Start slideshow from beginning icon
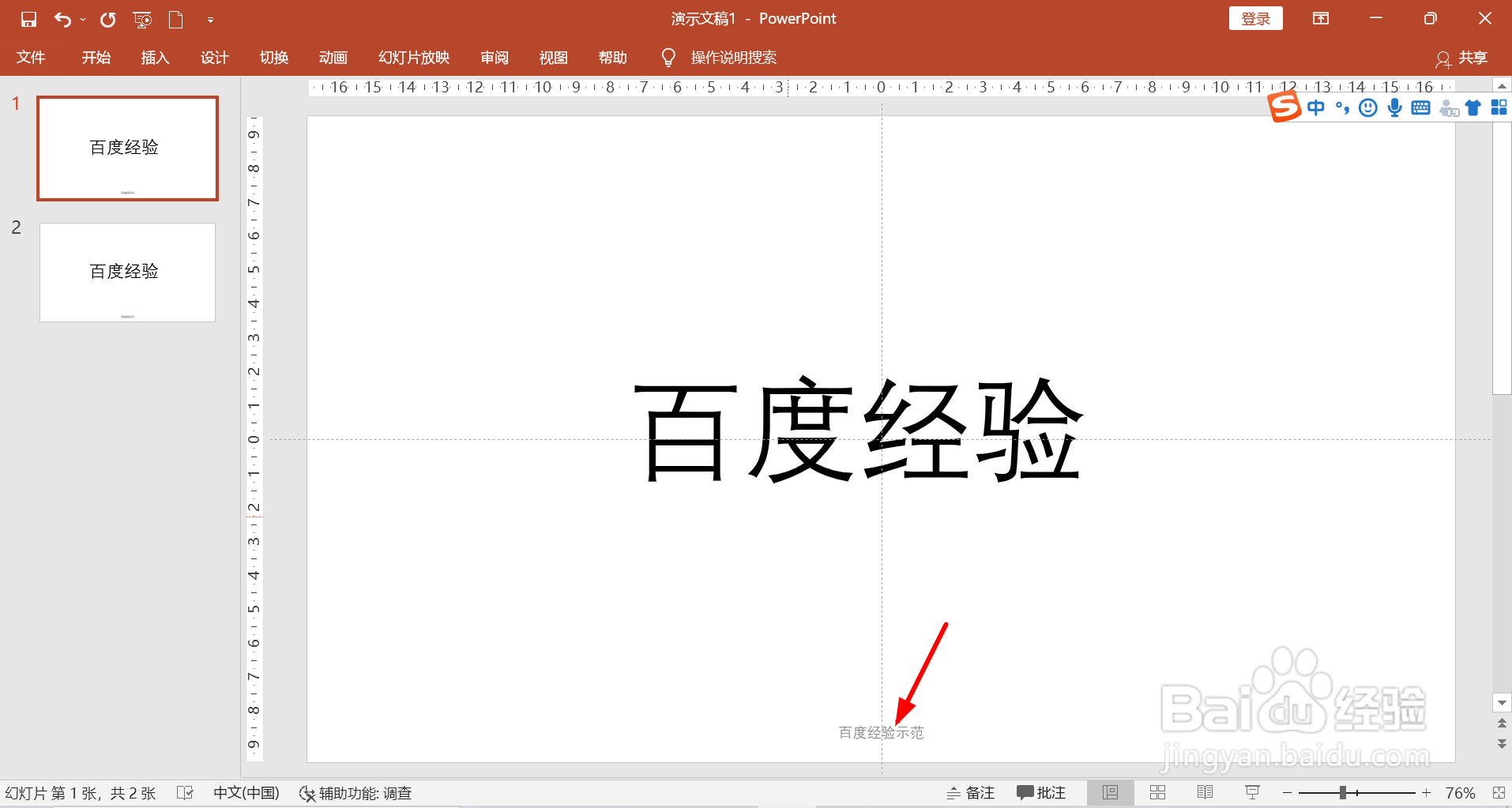 (142, 19)
